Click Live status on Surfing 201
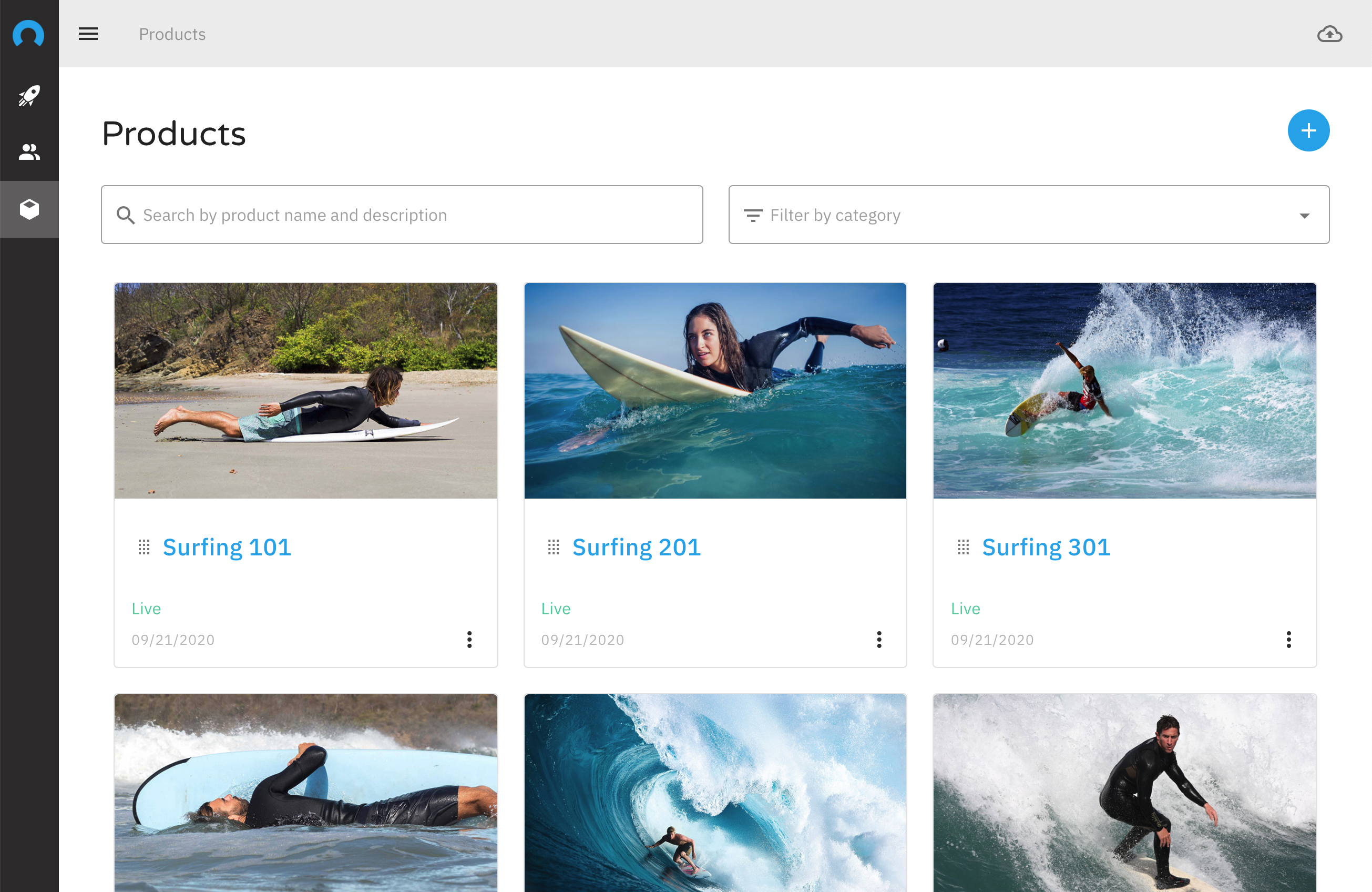The image size is (1372, 892). 556,609
